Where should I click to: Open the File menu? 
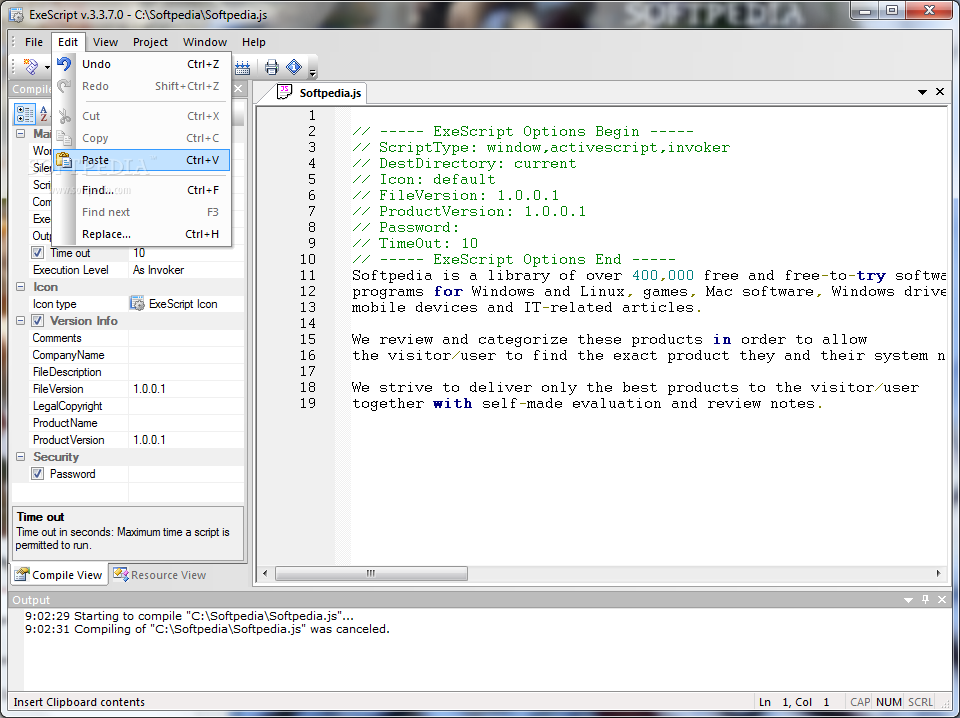34,42
